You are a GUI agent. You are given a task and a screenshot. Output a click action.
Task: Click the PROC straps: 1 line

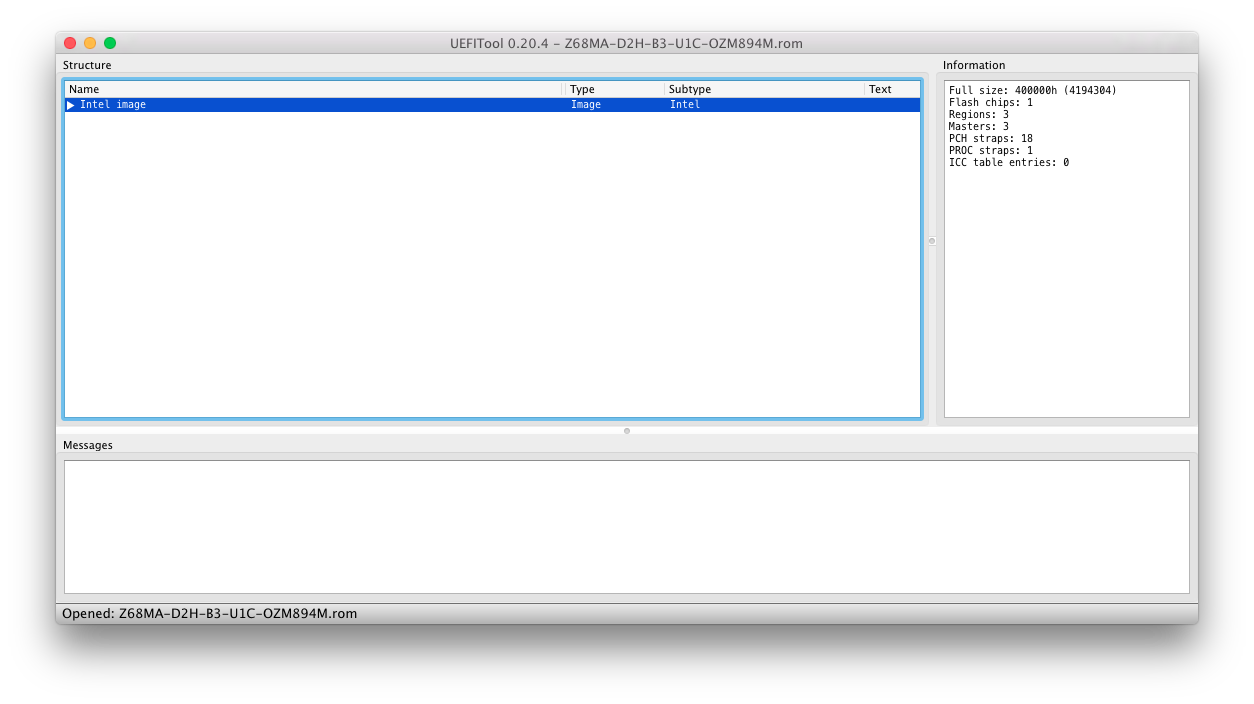coord(991,151)
